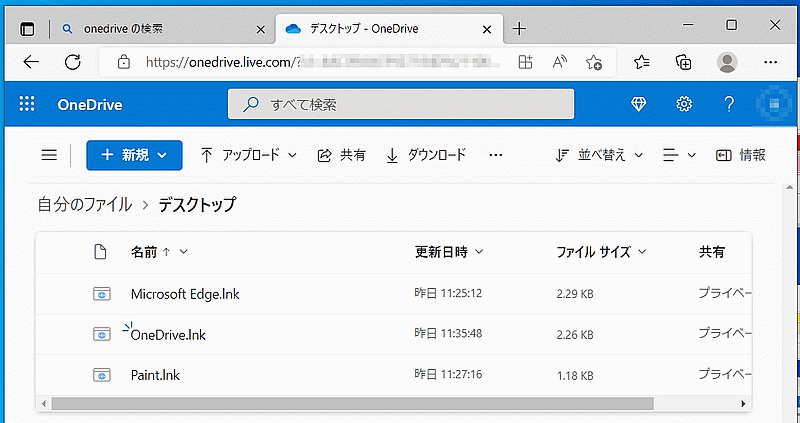Click the OneDrive header title link
The height and width of the screenshot is (423, 800).
(90, 105)
